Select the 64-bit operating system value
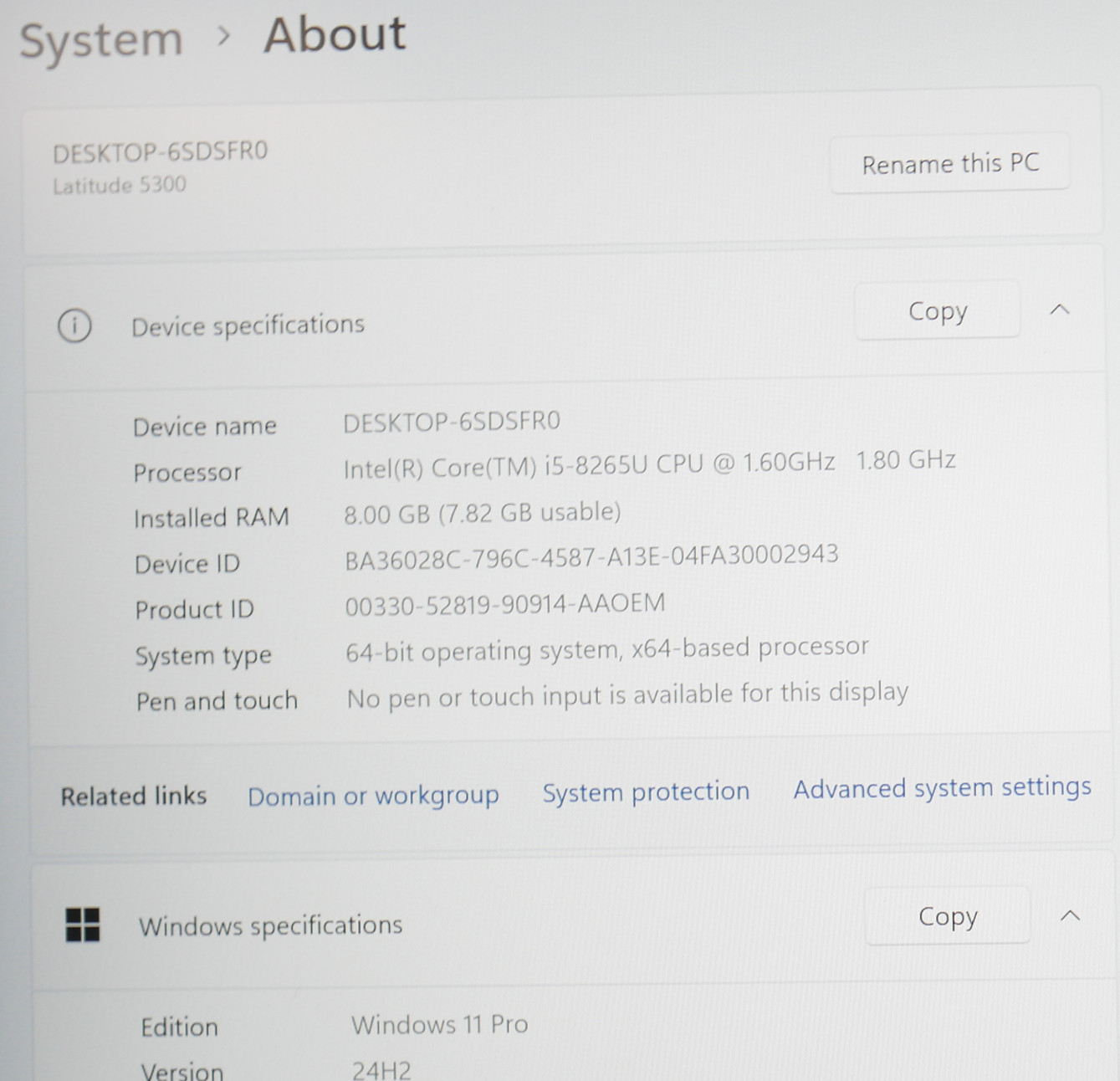Screen dimensions: 1120x1081 [607, 650]
